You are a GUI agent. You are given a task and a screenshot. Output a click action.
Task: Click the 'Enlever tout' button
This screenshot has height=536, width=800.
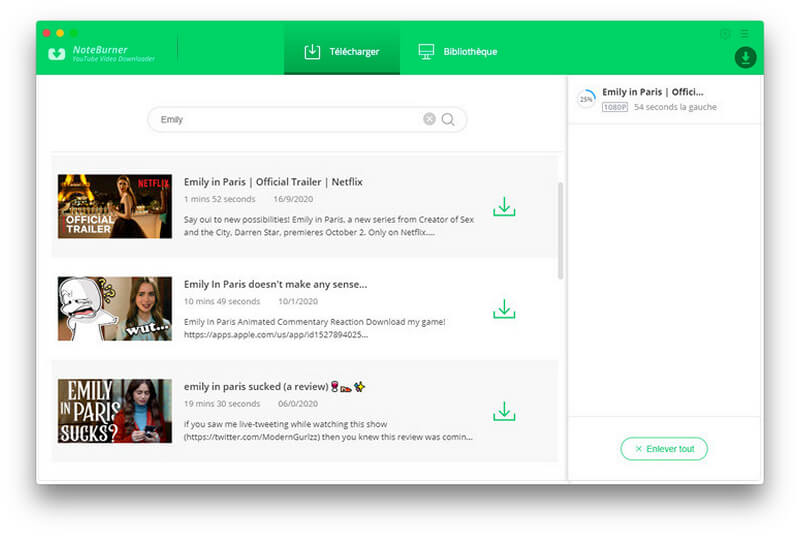(x=664, y=449)
